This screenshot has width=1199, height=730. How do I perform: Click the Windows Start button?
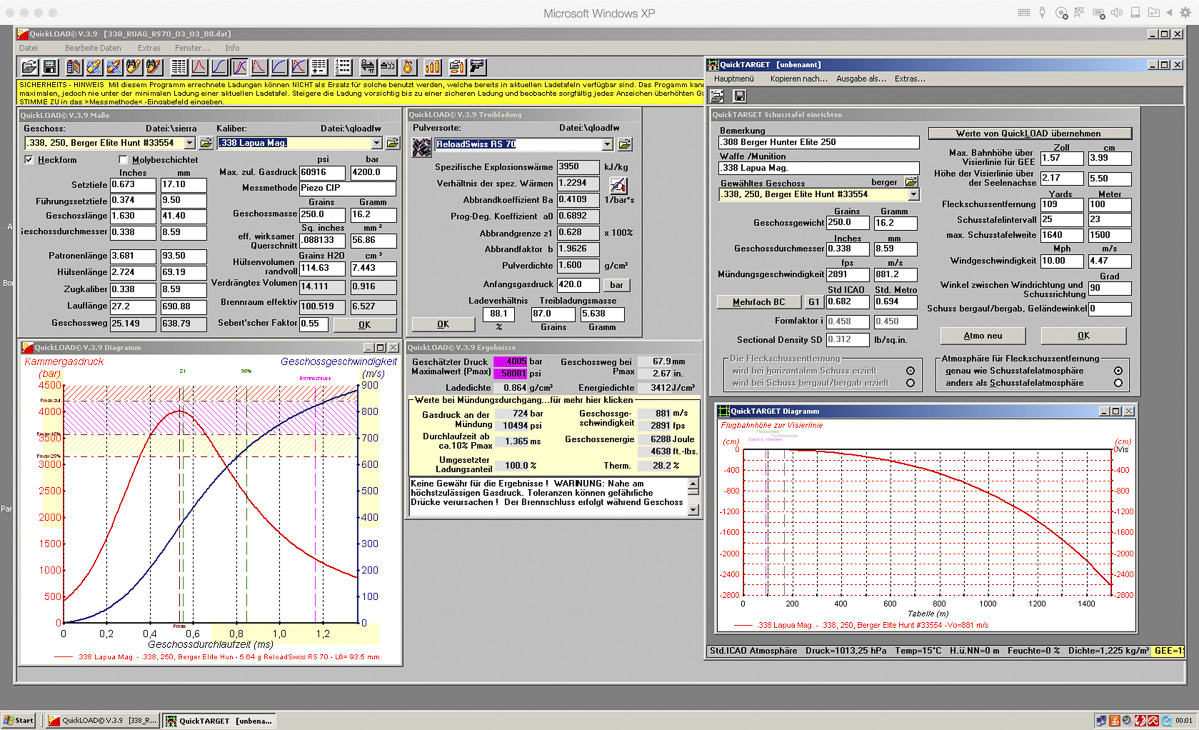tap(18, 720)
